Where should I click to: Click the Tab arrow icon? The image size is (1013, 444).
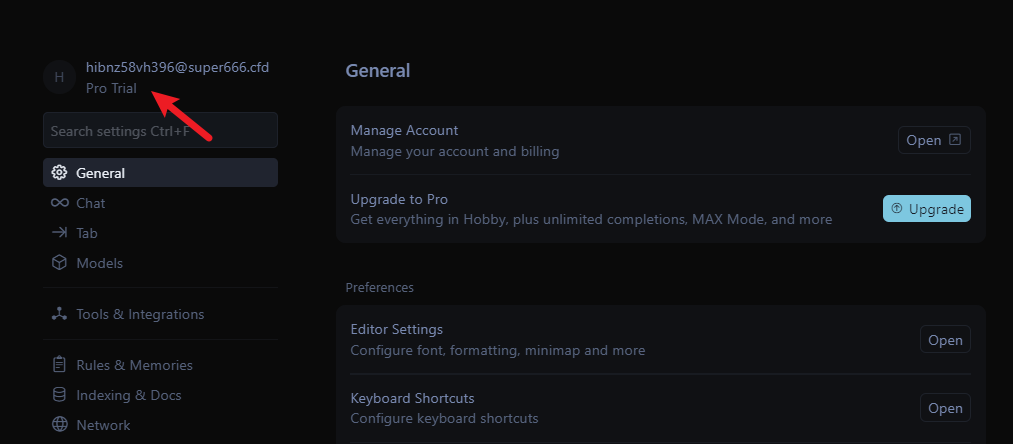pyautogui.click(x=59, y=233)
